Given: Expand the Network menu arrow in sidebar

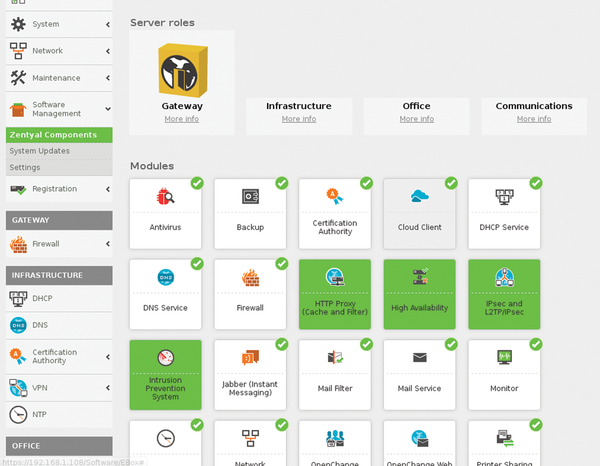Looking at the screenshot, I should (108, 51).
